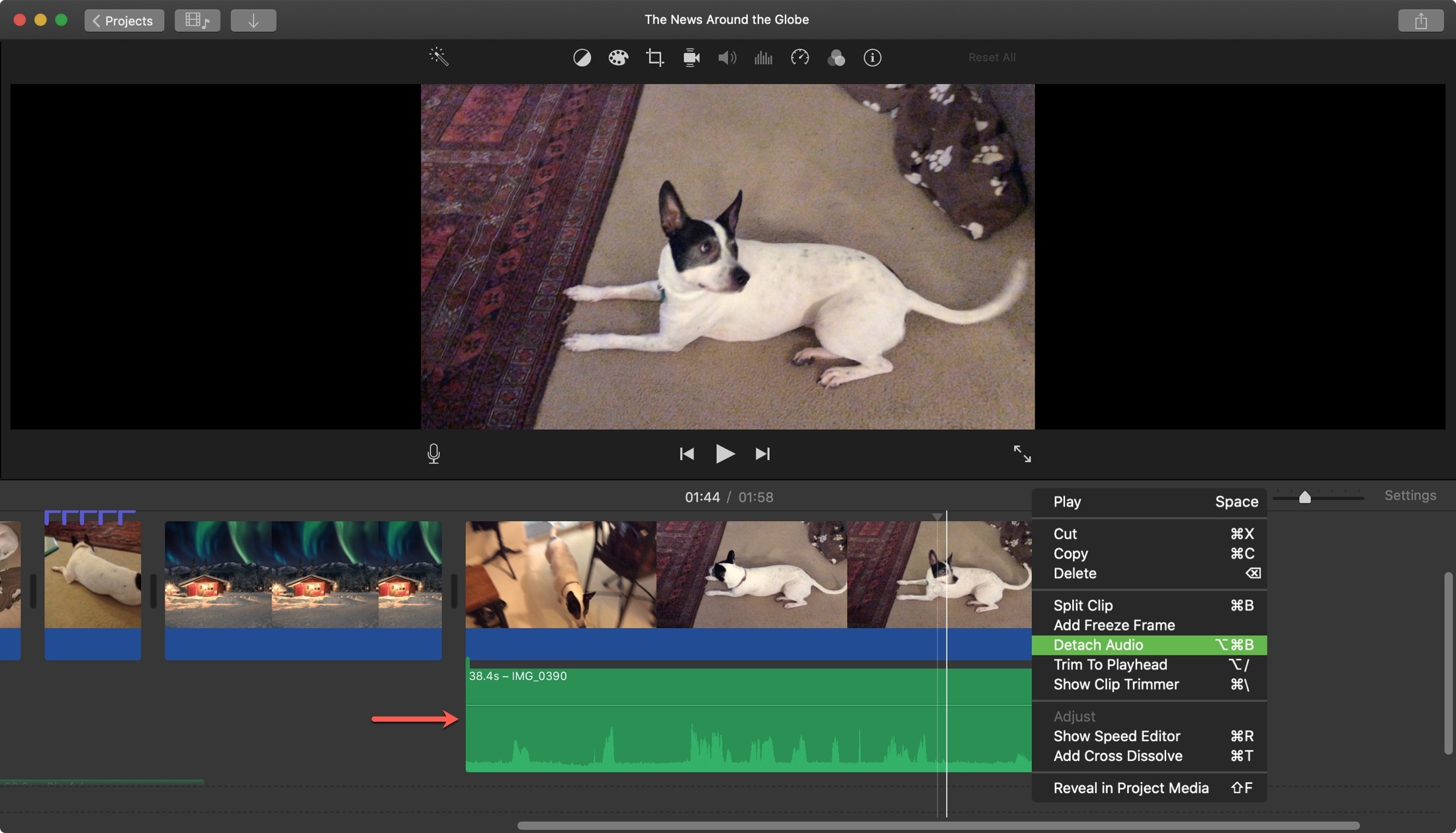Click the horizontal timeline scrollbar

tap(938, 826)
